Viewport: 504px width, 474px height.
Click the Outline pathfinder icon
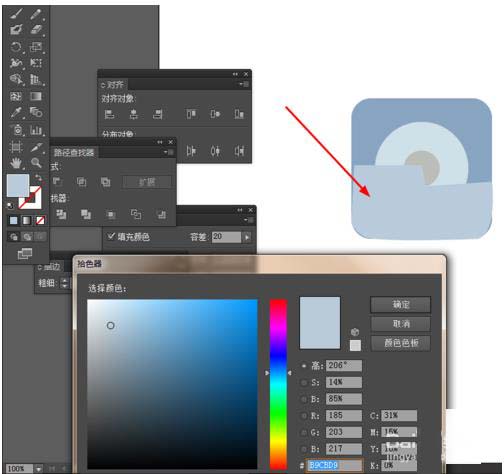[136, 215]
